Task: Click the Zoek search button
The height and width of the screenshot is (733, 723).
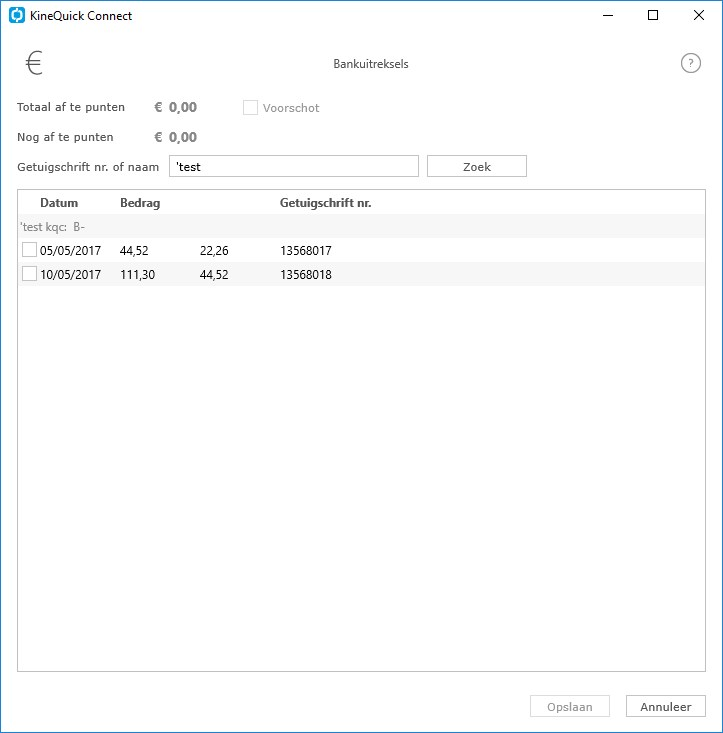Action: (x=477, y=166)
